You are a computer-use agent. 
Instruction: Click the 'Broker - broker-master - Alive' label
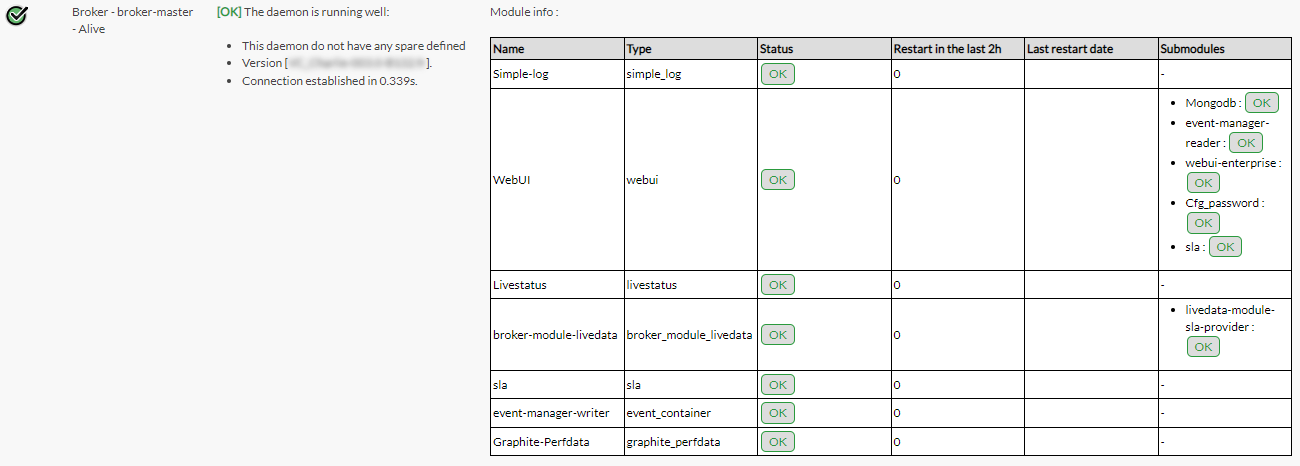(x=132, y=20)
